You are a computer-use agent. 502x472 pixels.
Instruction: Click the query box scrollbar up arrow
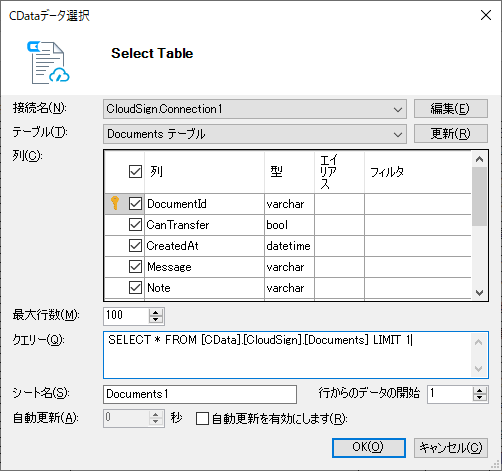tap(479, 342)
